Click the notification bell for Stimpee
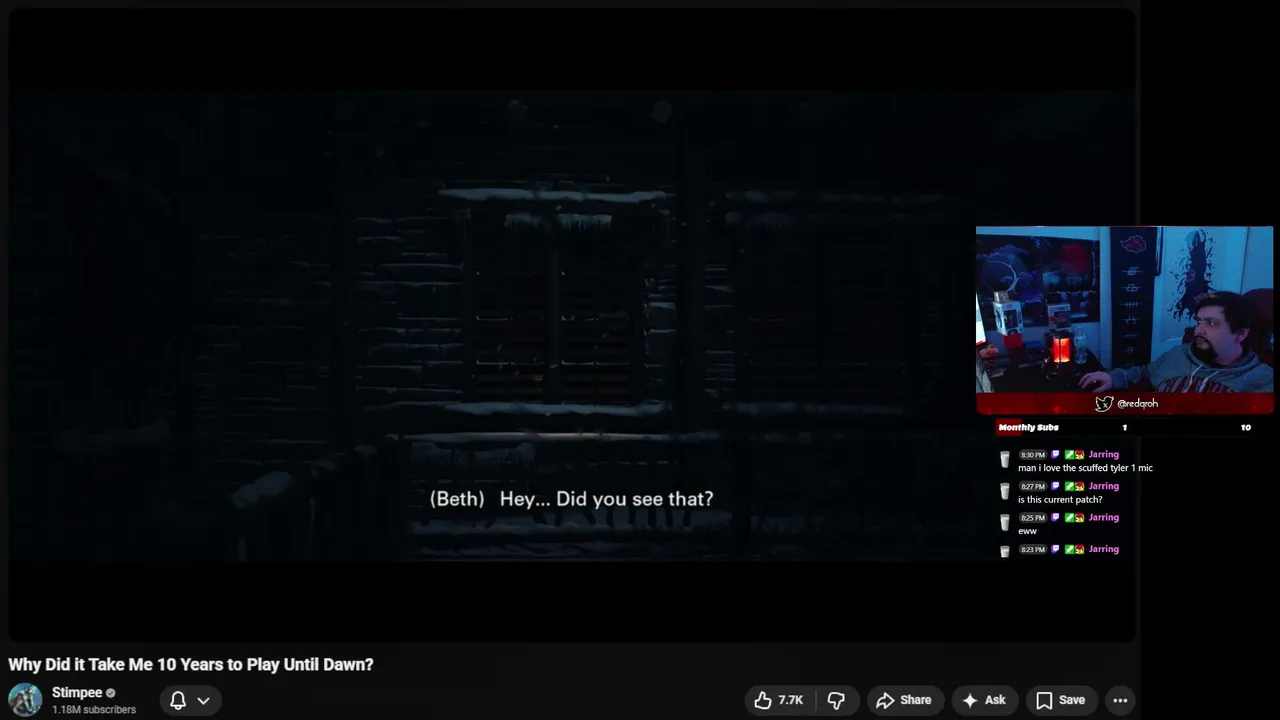Viewport: 1280px width, 720px height. 178,700
